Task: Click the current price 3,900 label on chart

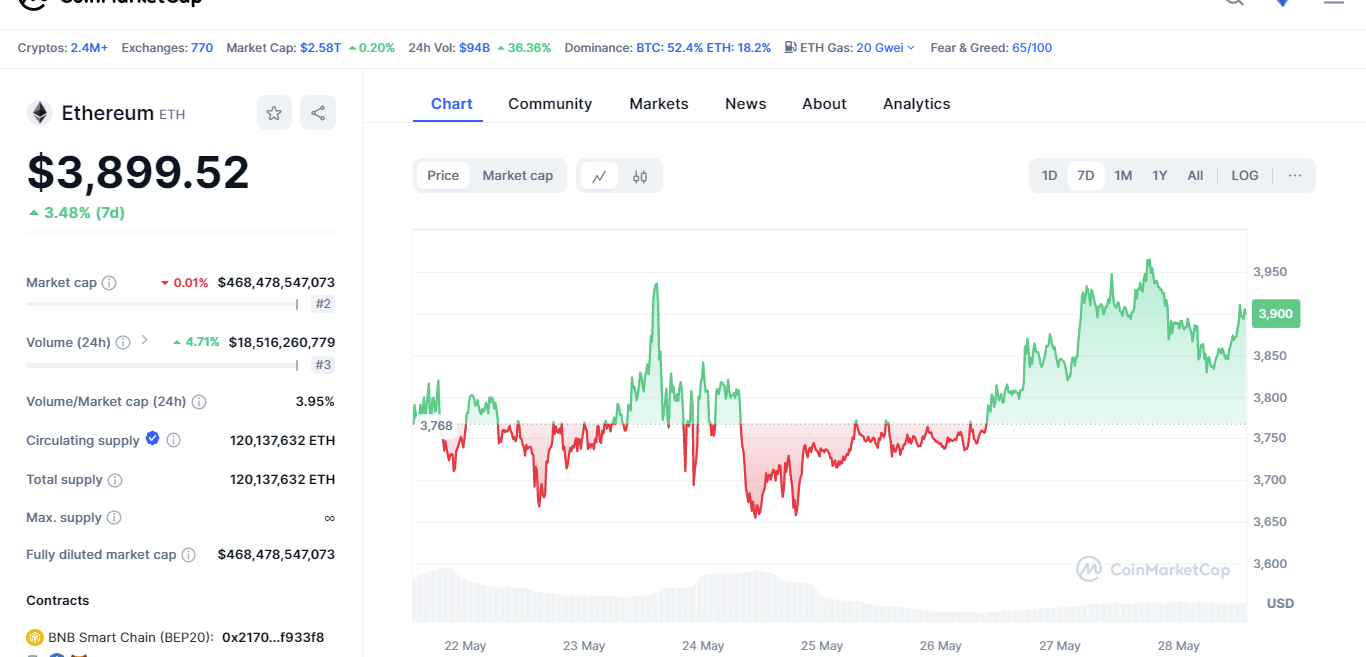Action: point(1275,313)
